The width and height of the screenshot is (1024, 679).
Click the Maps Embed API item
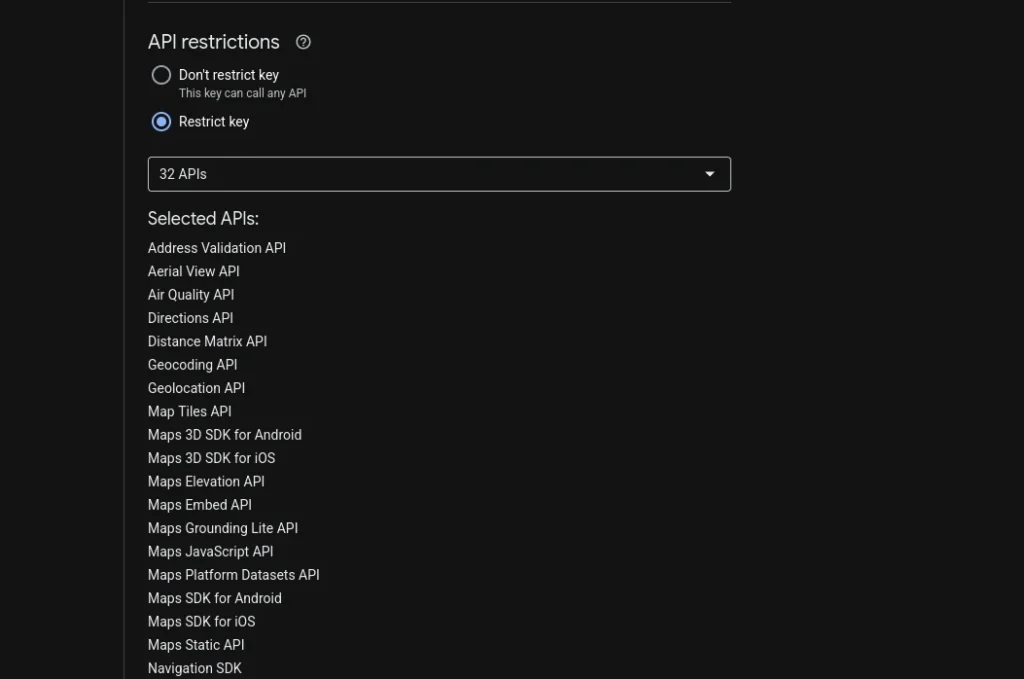[x=200, y=505]
